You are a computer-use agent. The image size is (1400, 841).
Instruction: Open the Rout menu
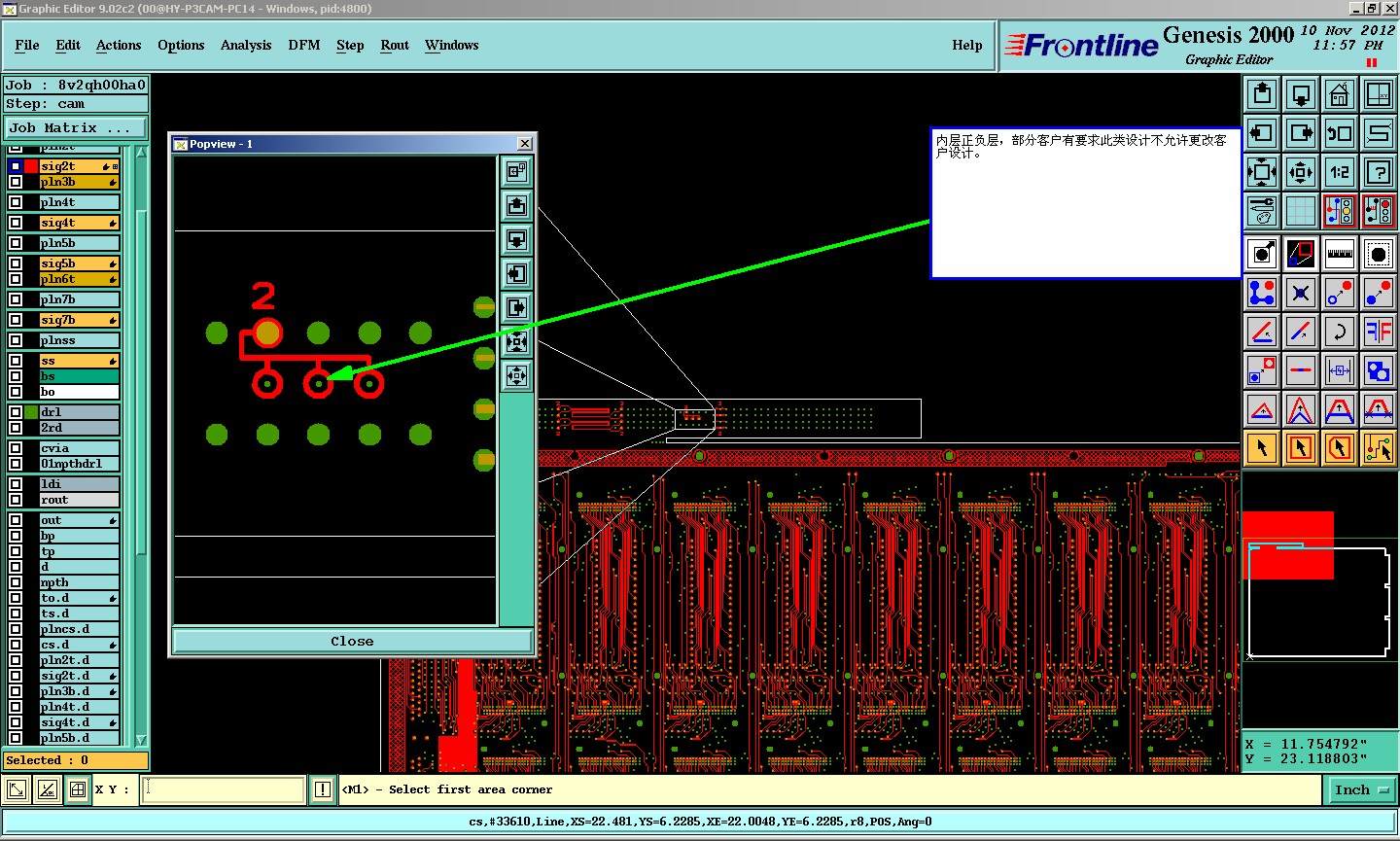click(x=395, y=45)
